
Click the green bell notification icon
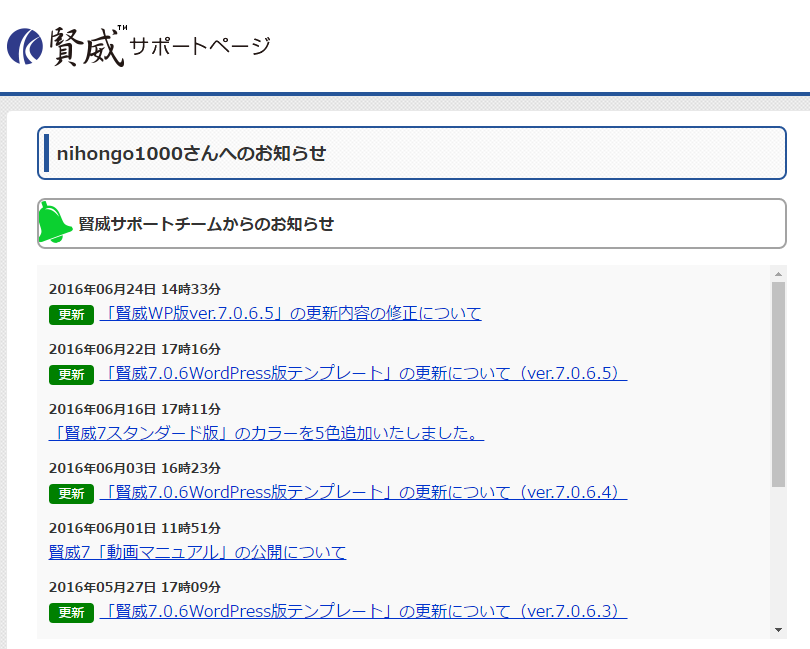click(x=55, y=222)
